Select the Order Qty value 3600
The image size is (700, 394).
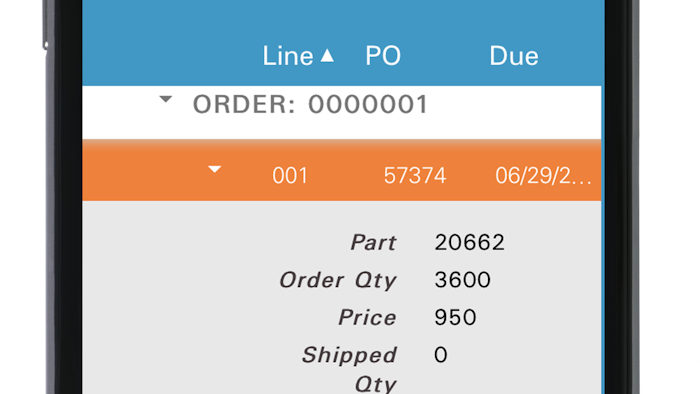tap(462, 280)
